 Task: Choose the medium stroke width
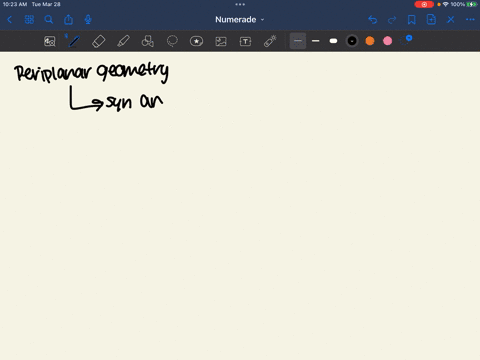[x=316, y=41]
